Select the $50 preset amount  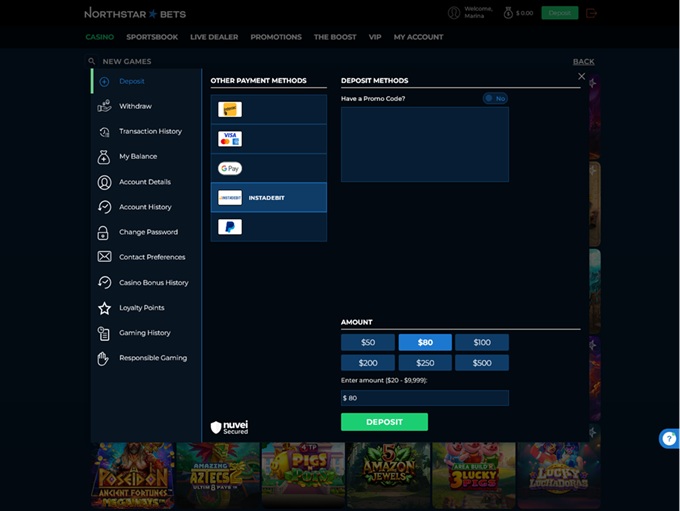click(367, 342)
